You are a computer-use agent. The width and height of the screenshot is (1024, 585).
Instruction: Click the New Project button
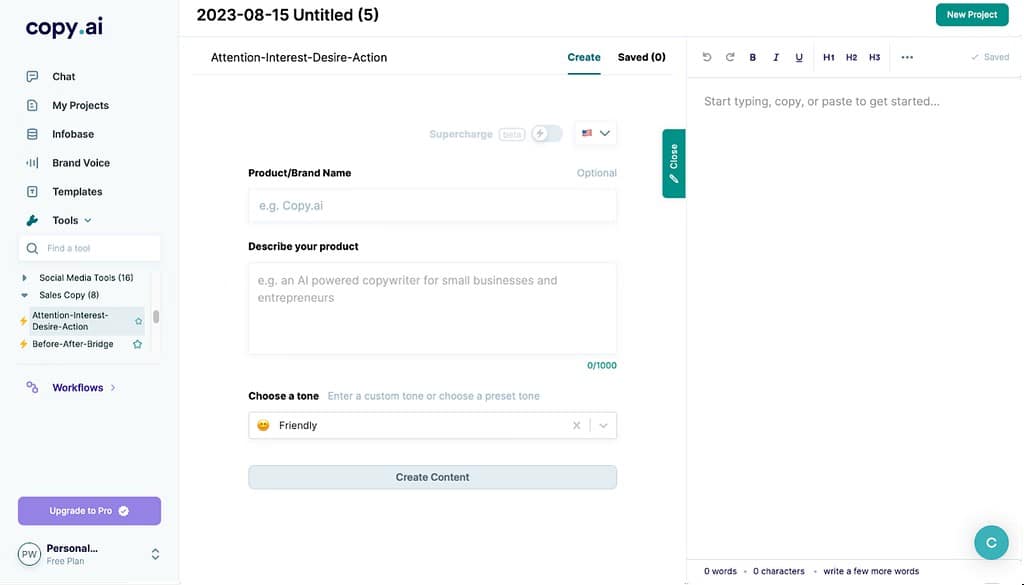pos(971,15)
